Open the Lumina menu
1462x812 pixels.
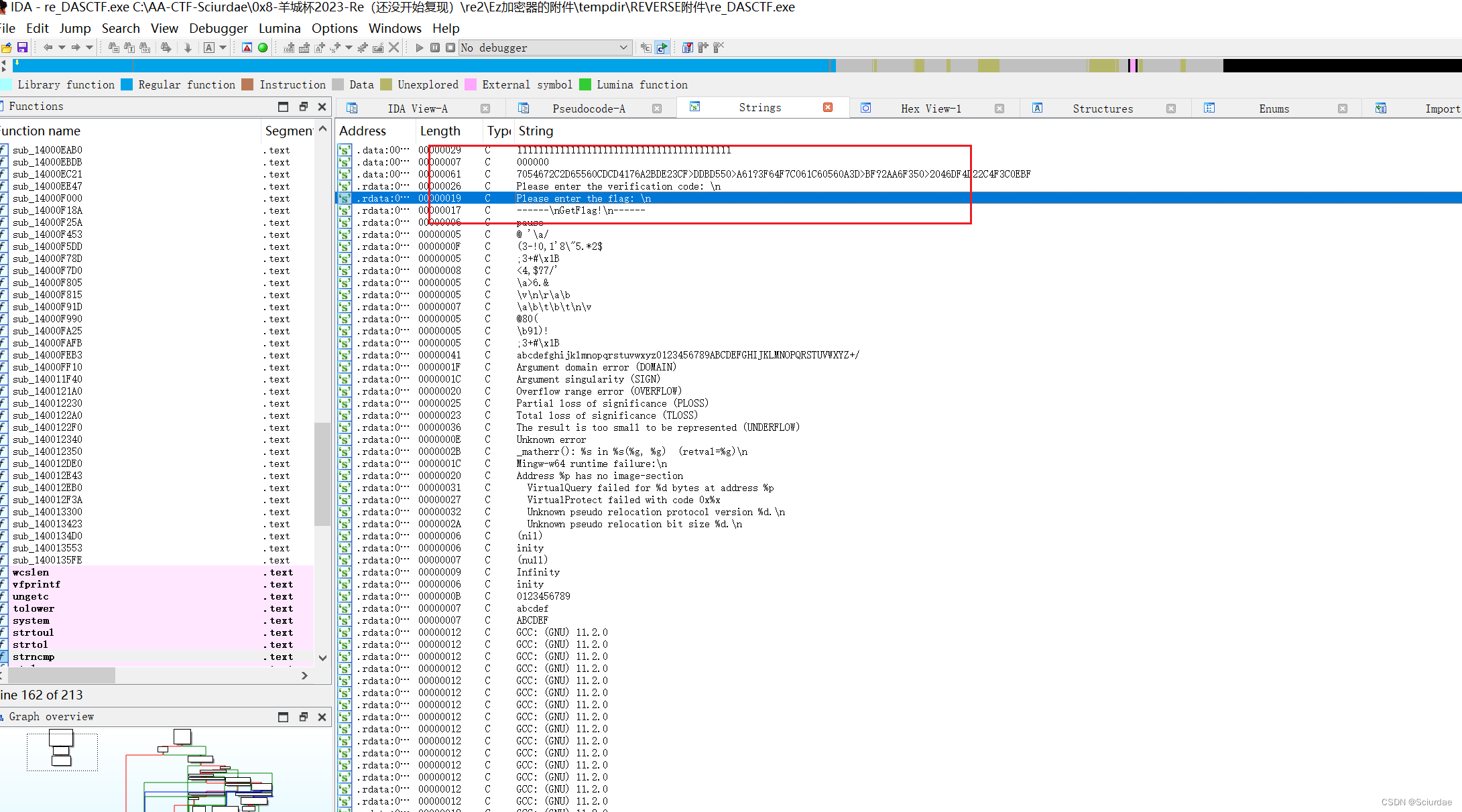point(280,28)
